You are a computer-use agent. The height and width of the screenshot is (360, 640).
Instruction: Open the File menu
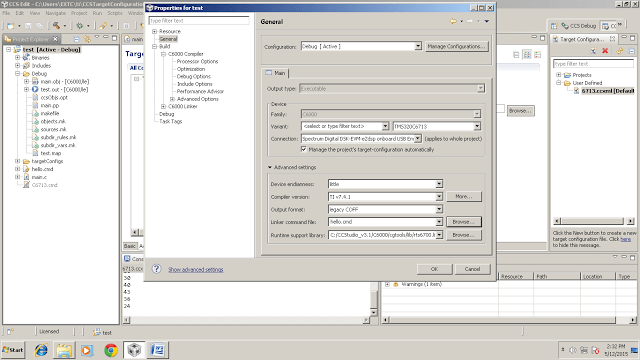pos(7,13)
